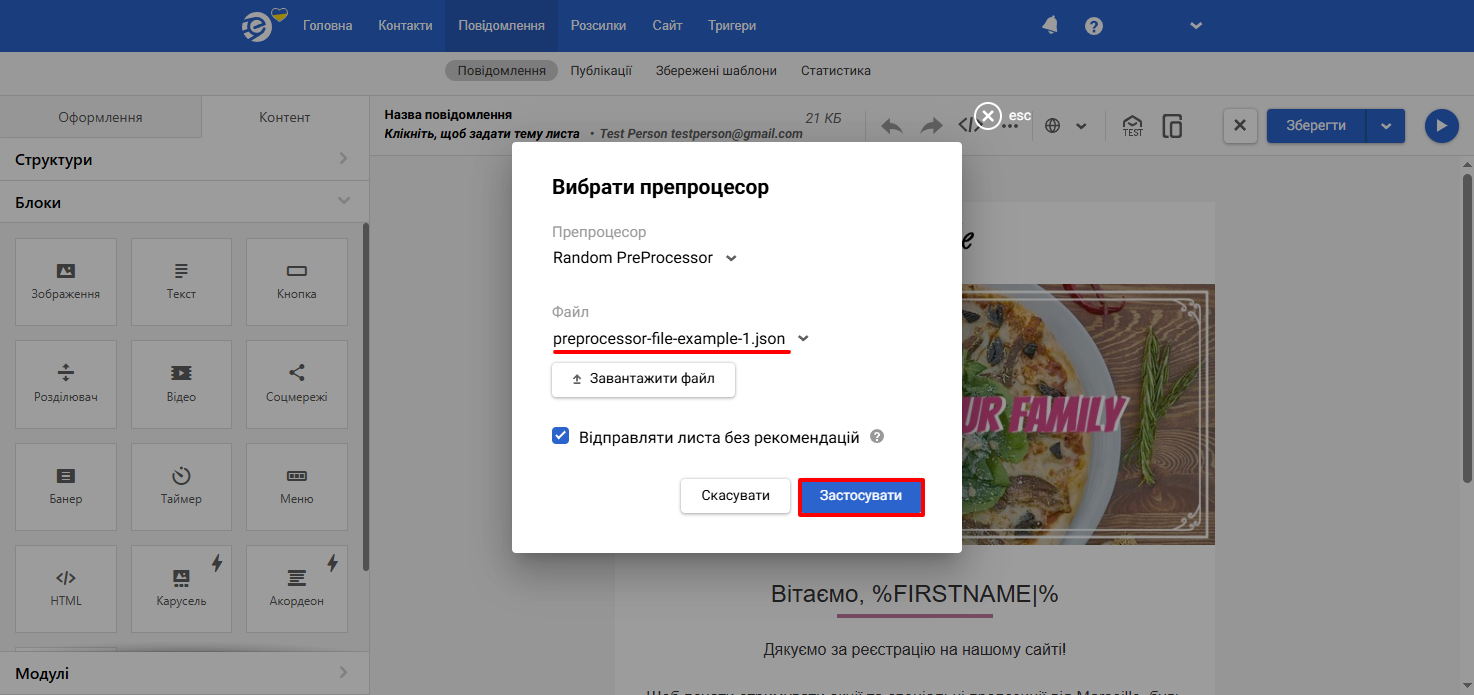Open the notifications bell
The image size is (1474, 695).
1050,25
